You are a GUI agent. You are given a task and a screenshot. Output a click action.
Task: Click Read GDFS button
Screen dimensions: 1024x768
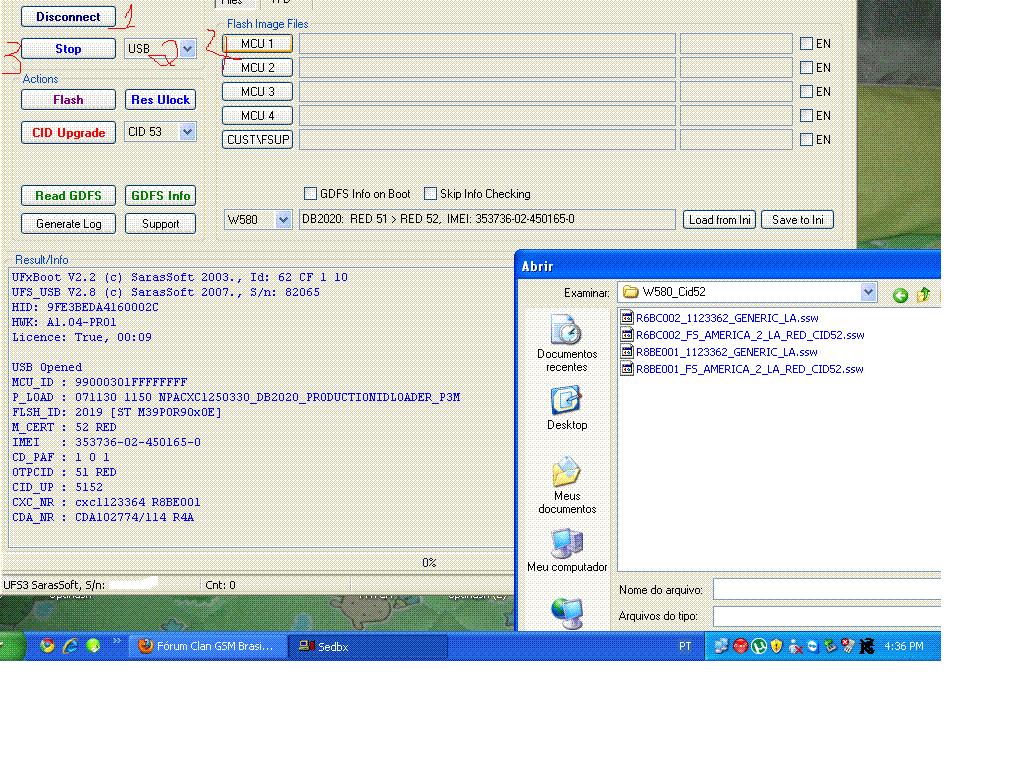coord(69,196)
